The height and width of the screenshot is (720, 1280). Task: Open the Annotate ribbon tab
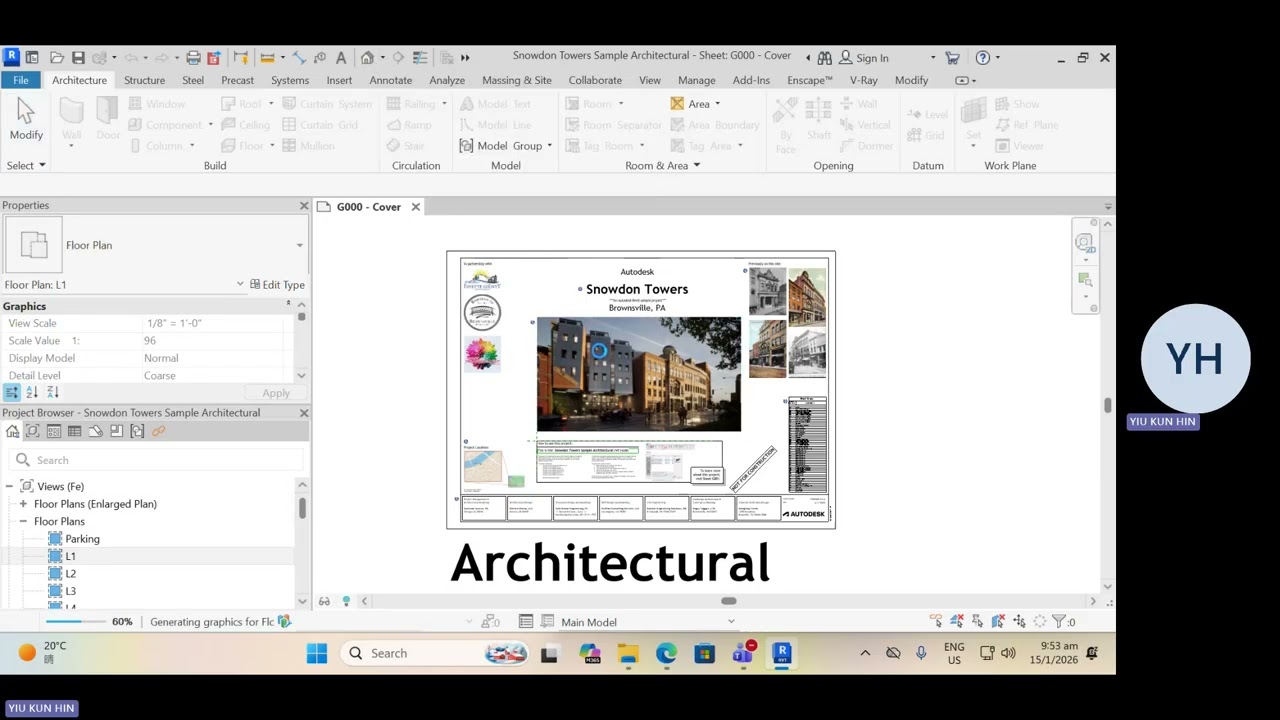tap(391, 80)
